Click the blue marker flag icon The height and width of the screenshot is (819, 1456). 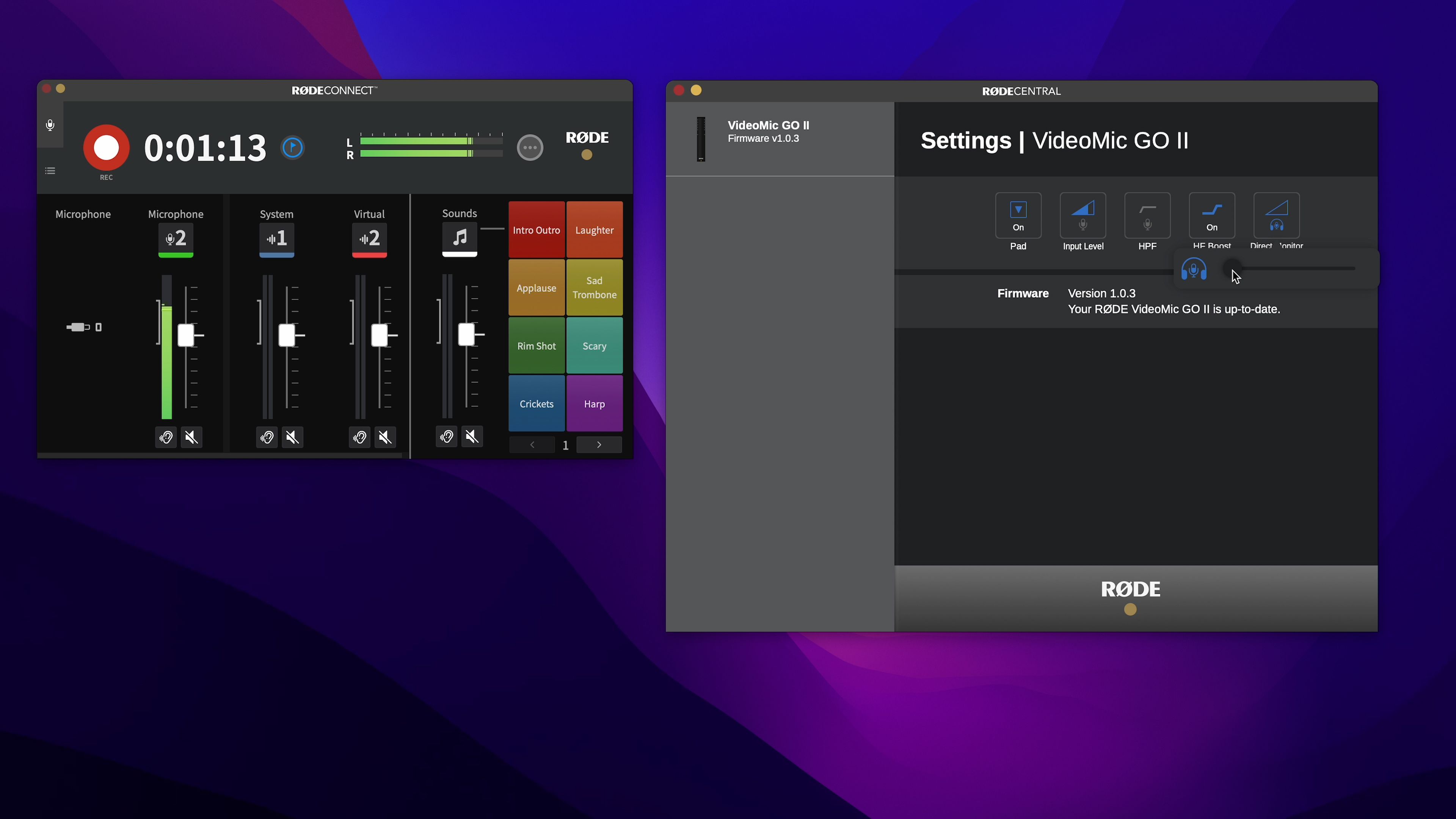pyautogui.click(x=293, y=147)
